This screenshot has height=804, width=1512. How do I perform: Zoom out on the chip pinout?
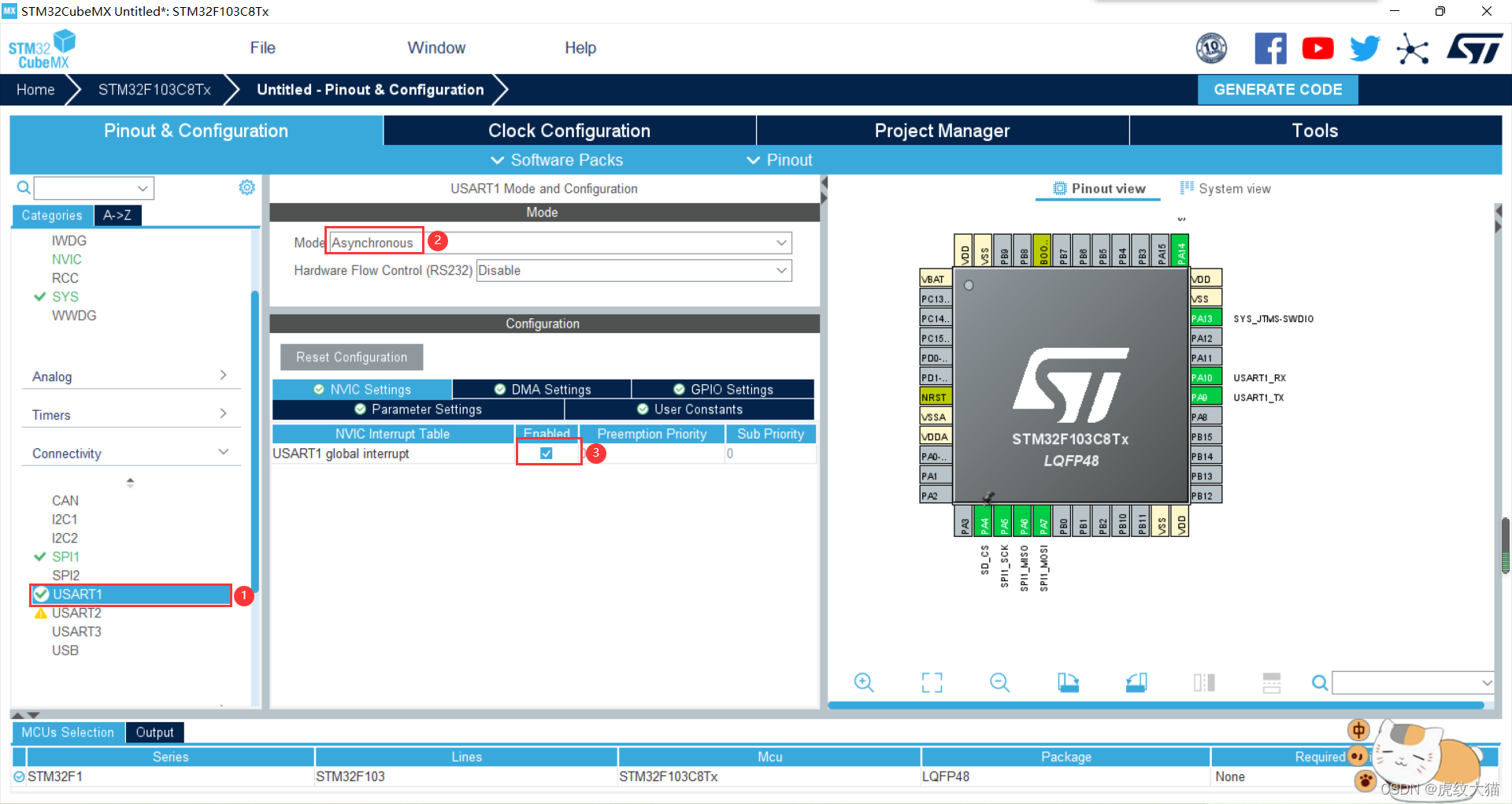(999, 682)
